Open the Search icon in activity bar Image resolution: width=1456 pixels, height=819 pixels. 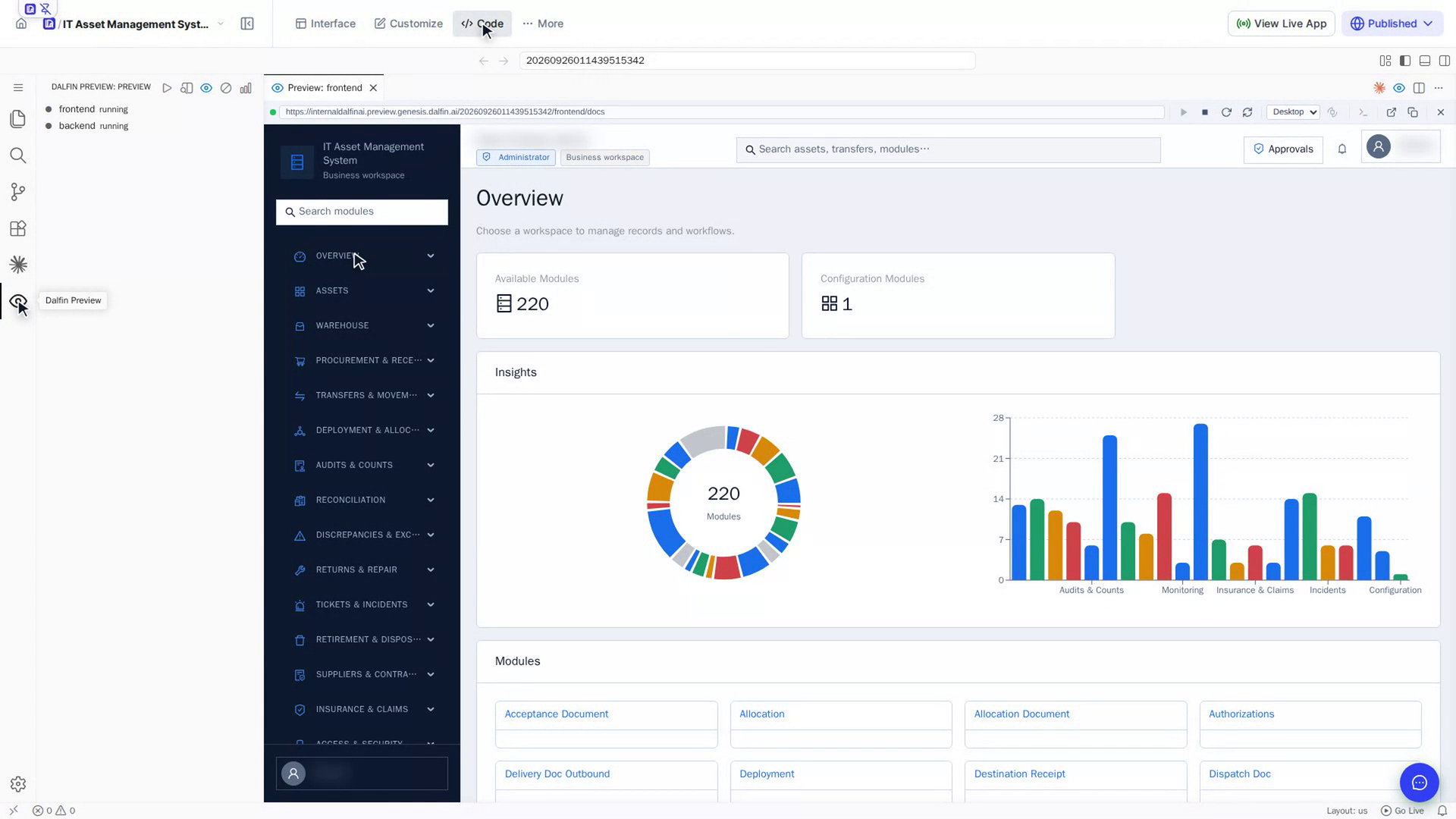tap(18, 155)
